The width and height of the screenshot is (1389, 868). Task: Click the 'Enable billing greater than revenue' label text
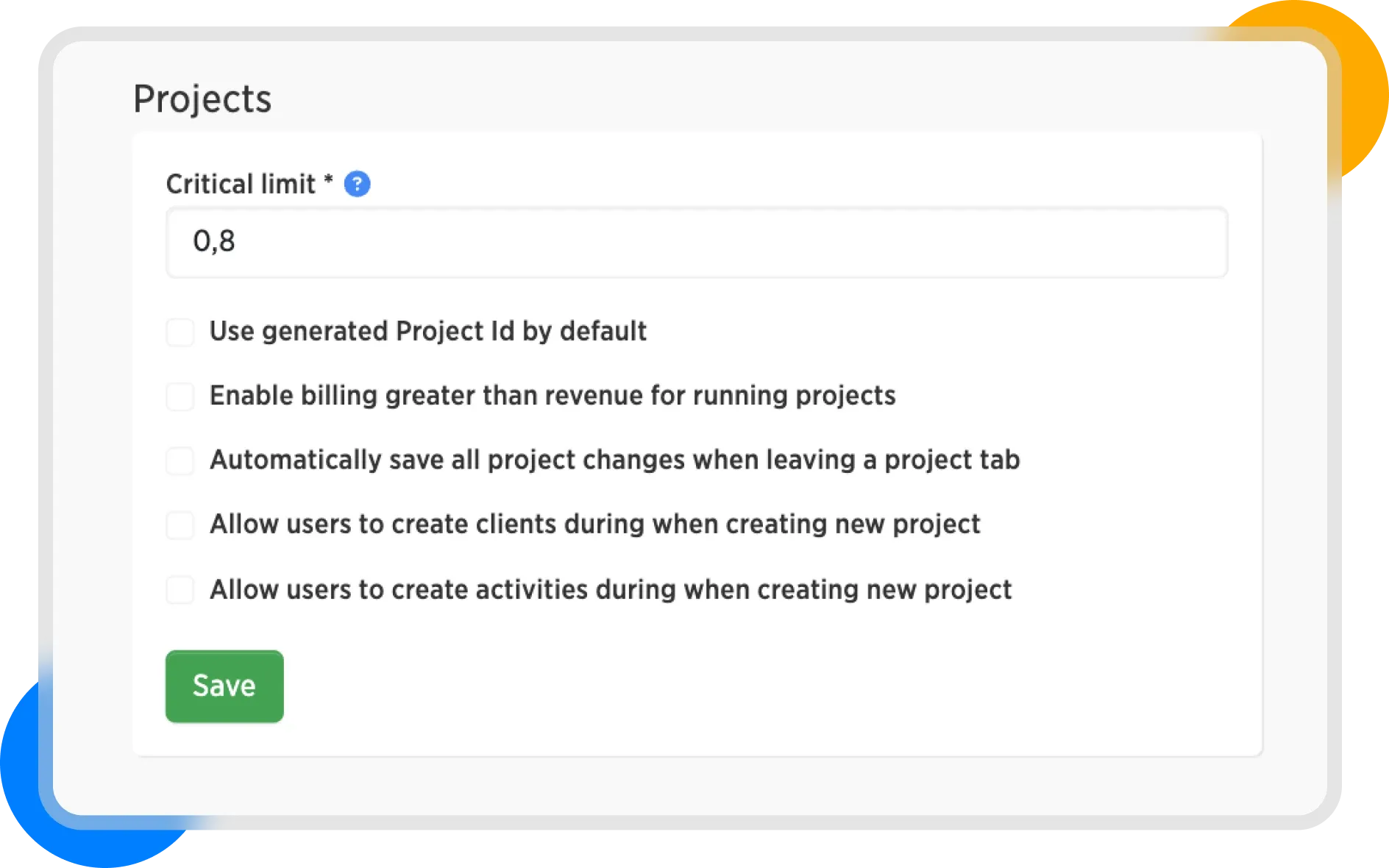click(x=552, y=396)
